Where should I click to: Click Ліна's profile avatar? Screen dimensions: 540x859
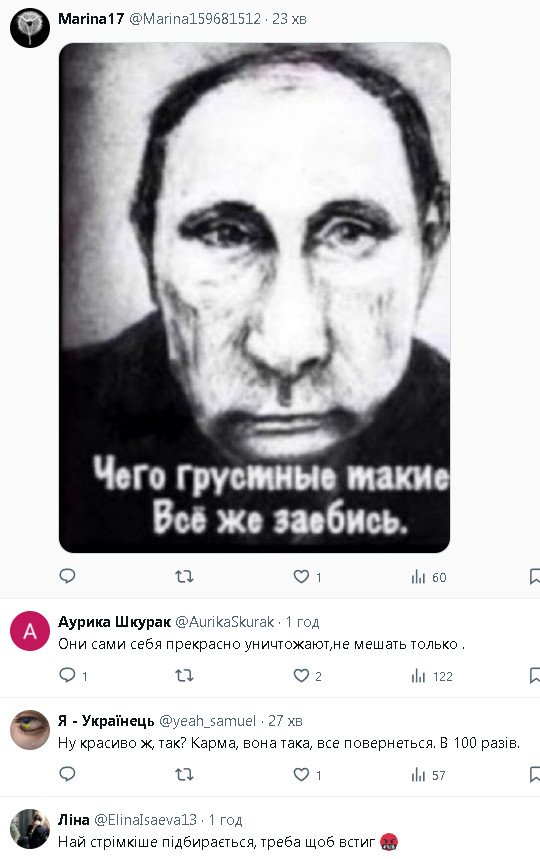(30, 829)
